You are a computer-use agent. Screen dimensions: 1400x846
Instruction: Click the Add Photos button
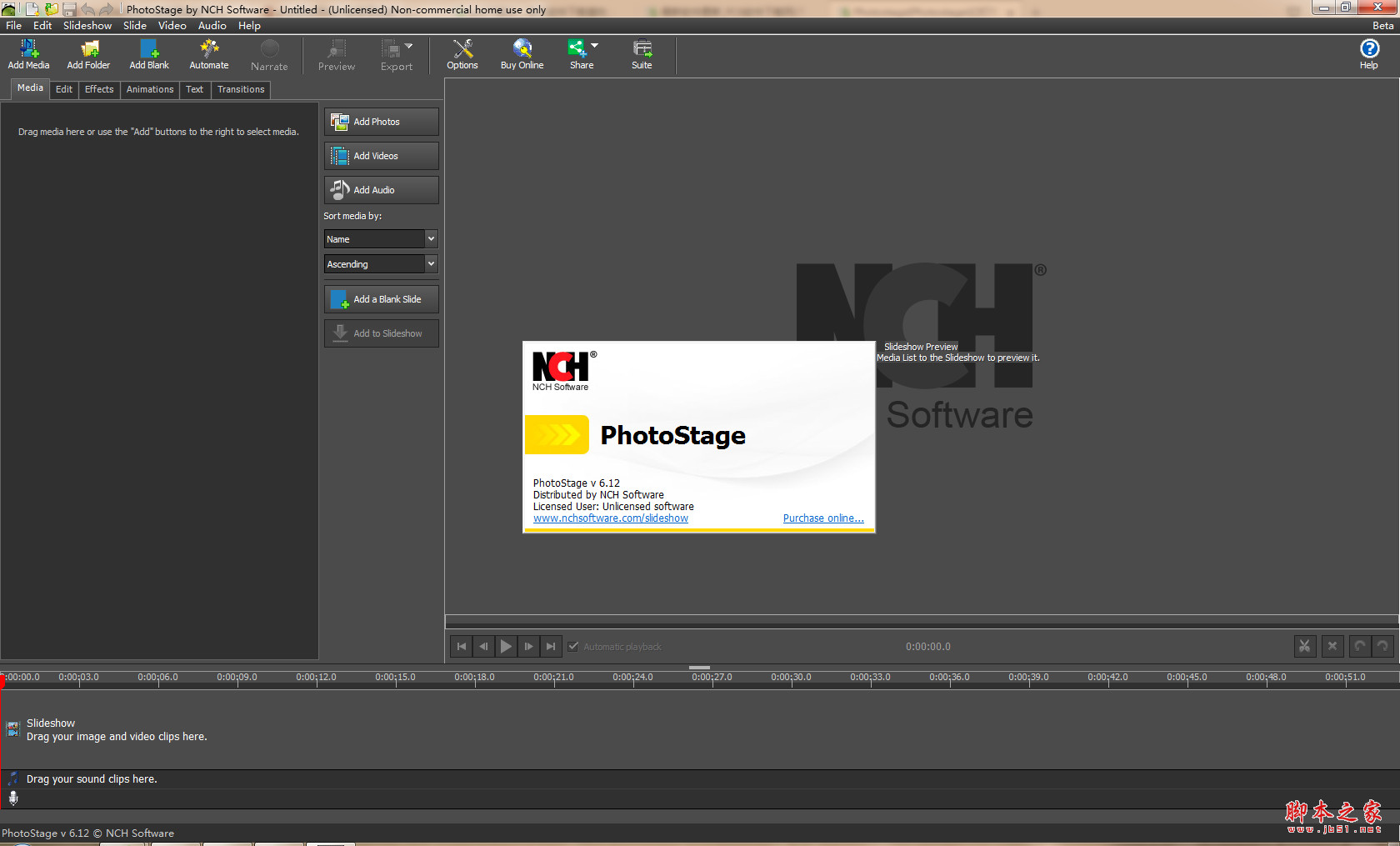tap(381, 122)
